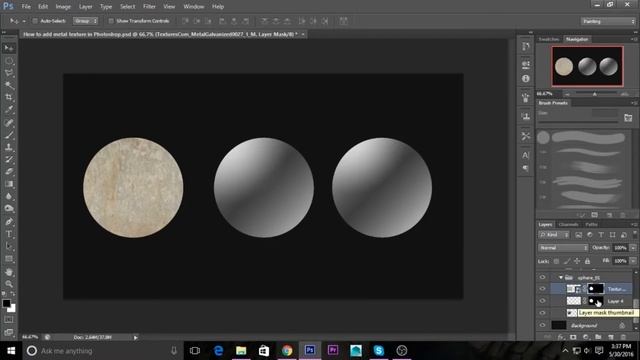Create a new group folder icon

click(x=598, y=337)
